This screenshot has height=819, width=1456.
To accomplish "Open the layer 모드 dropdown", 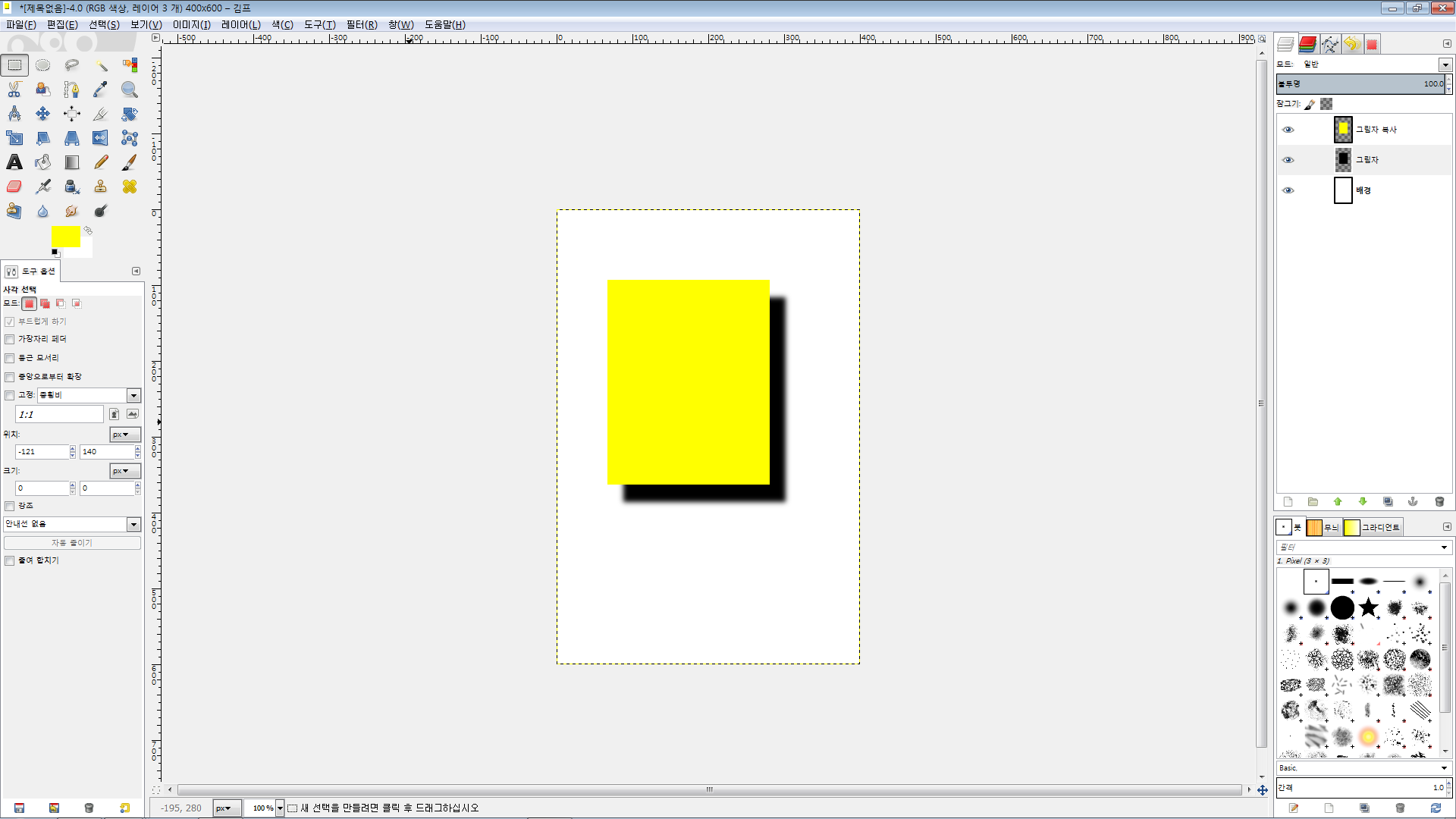I will [1445, 64].
